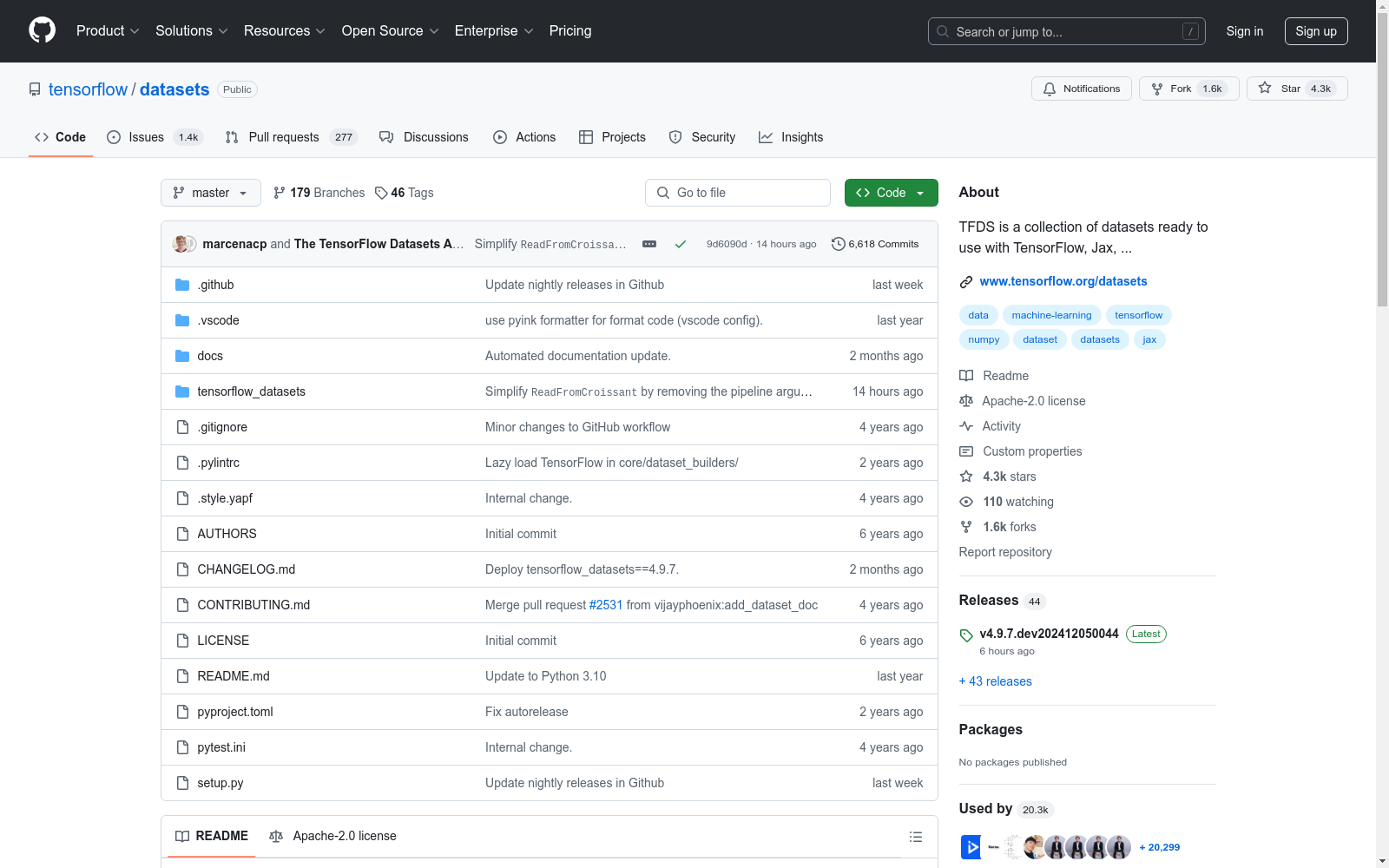Open the Security tab
1389x868 pixels.
(702, 137)
